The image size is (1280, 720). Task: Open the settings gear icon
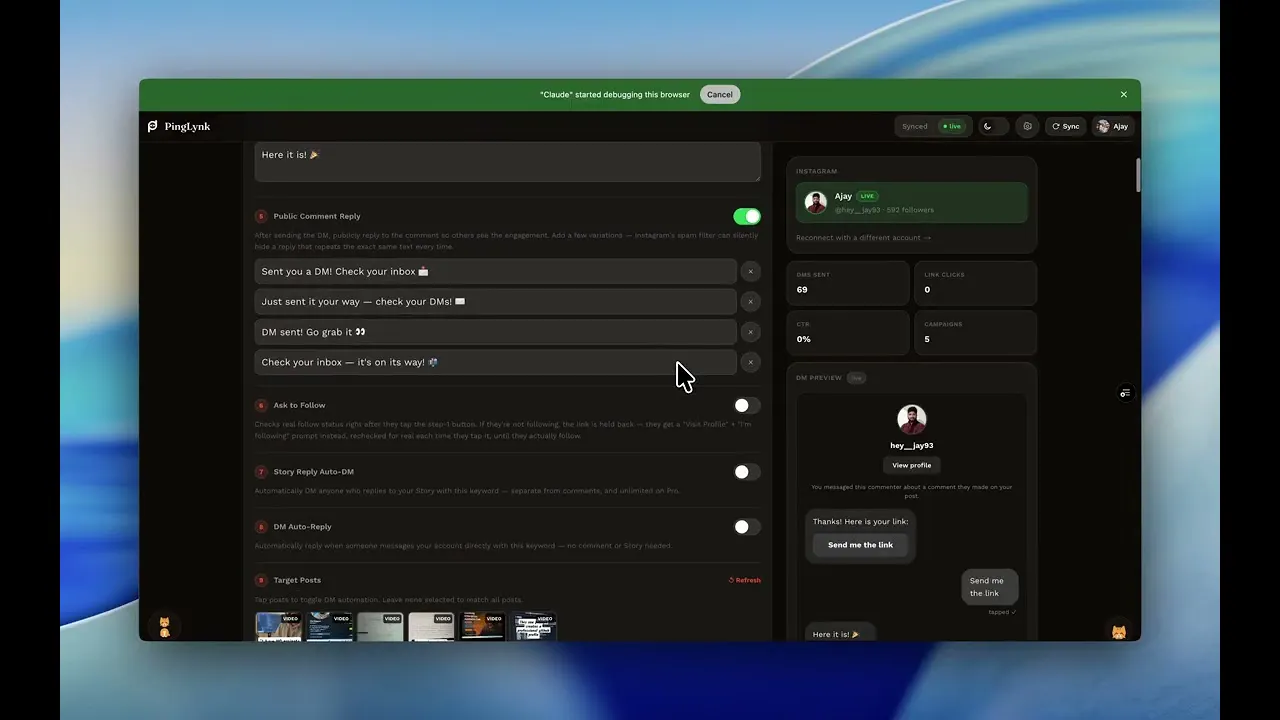tap(1027, 127)
